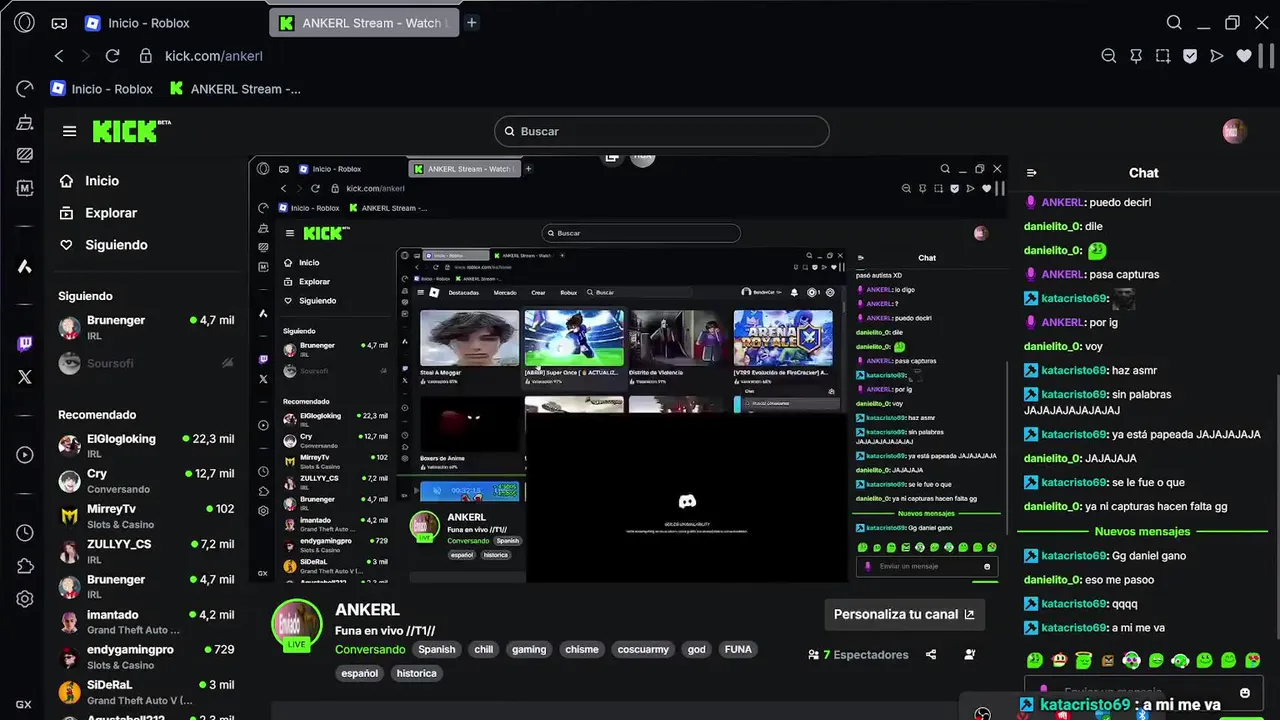Open the GX Mods icon in sidebar
The height and width of the screenshot is (720, 1280).
(25, 188)
